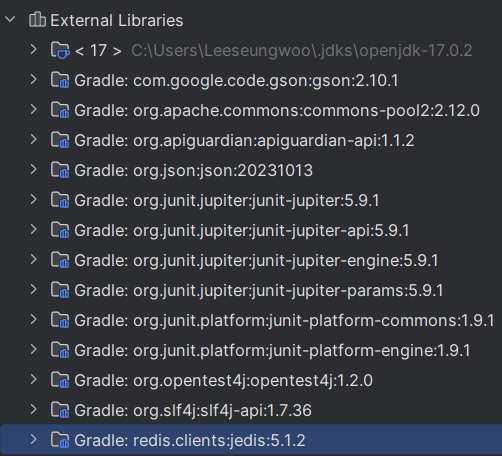
Task: Expand the redis.clients:jedis:5.1.2 node
Action: pos(33,440)
